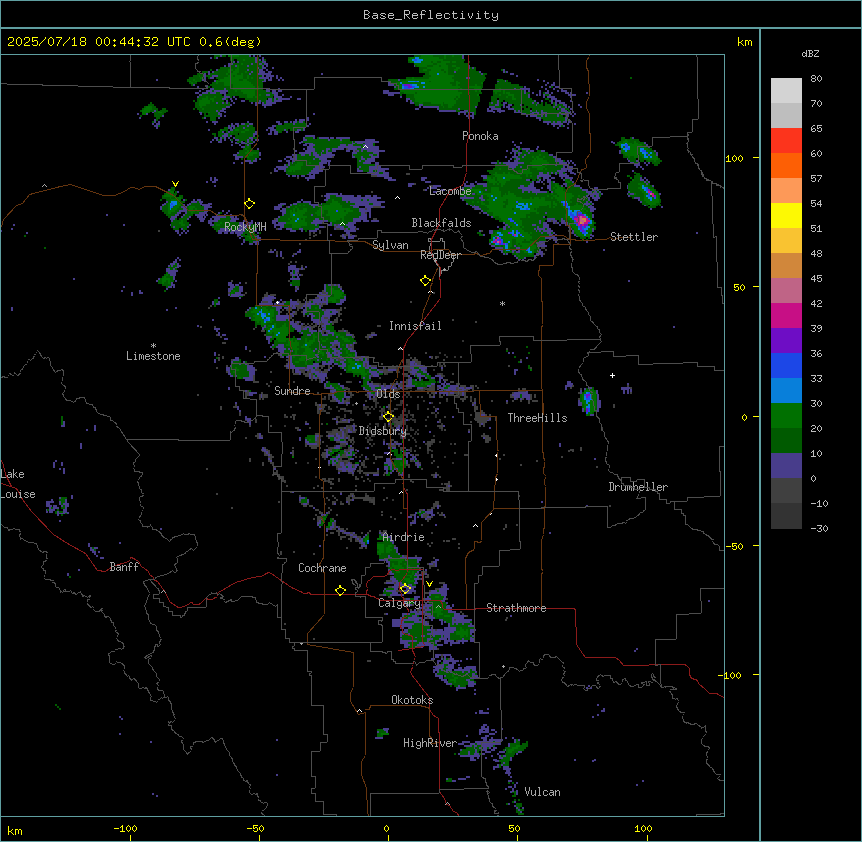The width and height of the screenshot is (862, 842).
Task: Click the Airdrie label
Action: click(404, 537)
